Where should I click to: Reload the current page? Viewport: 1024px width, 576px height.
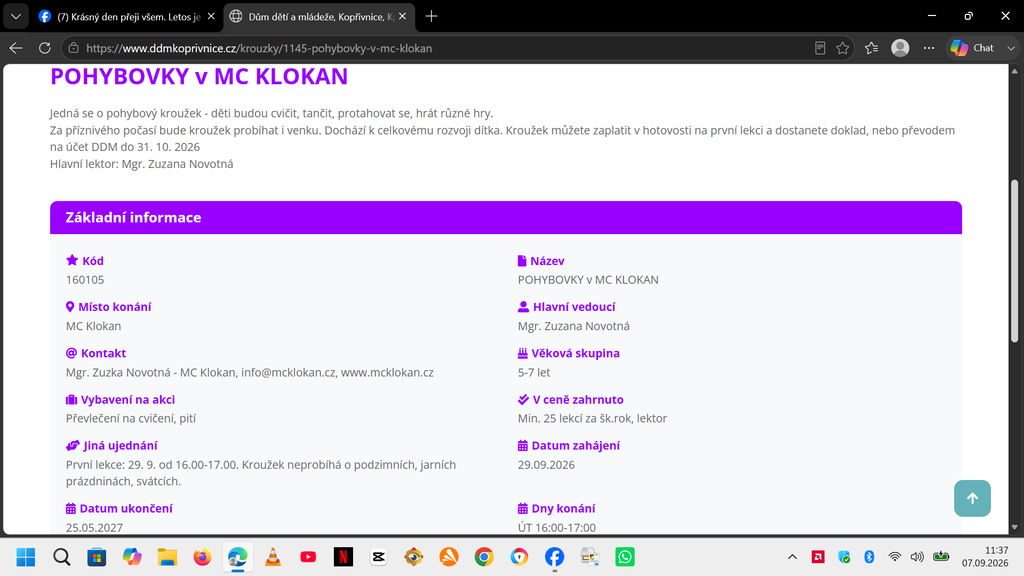point(44,48)
